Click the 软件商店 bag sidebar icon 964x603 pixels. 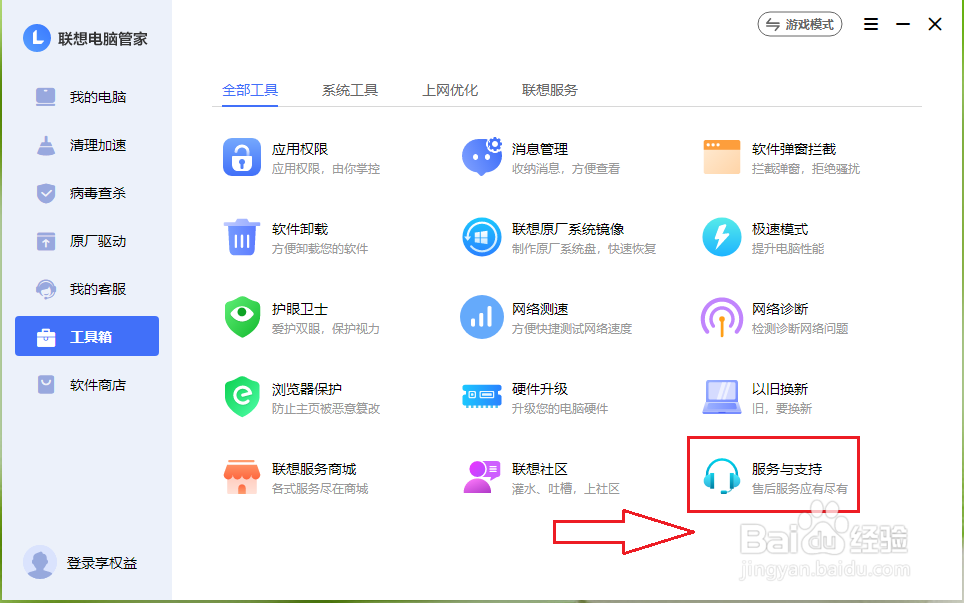tap(45, 385)
